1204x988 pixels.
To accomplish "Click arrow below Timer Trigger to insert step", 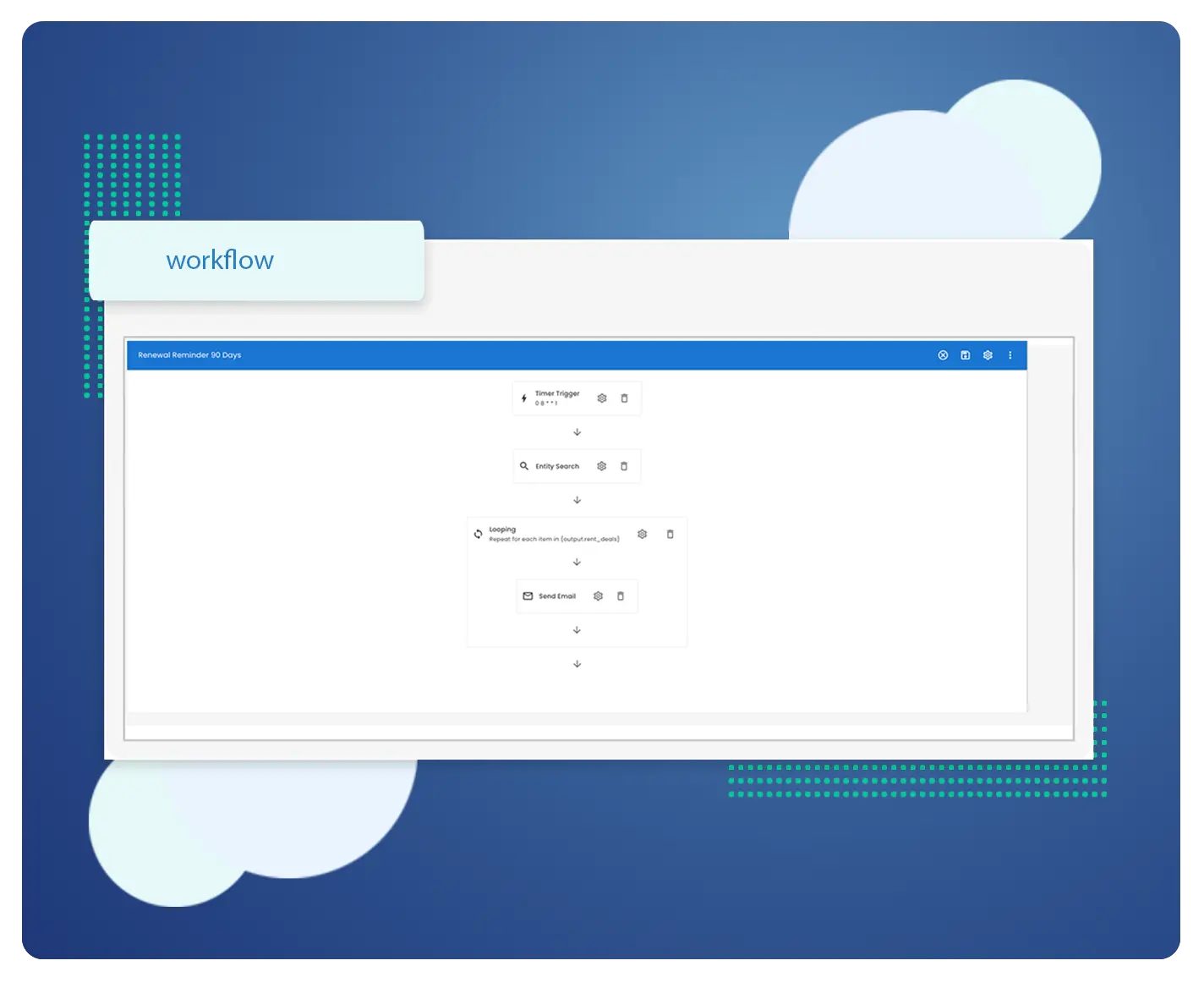I will (x=577, y=432).
